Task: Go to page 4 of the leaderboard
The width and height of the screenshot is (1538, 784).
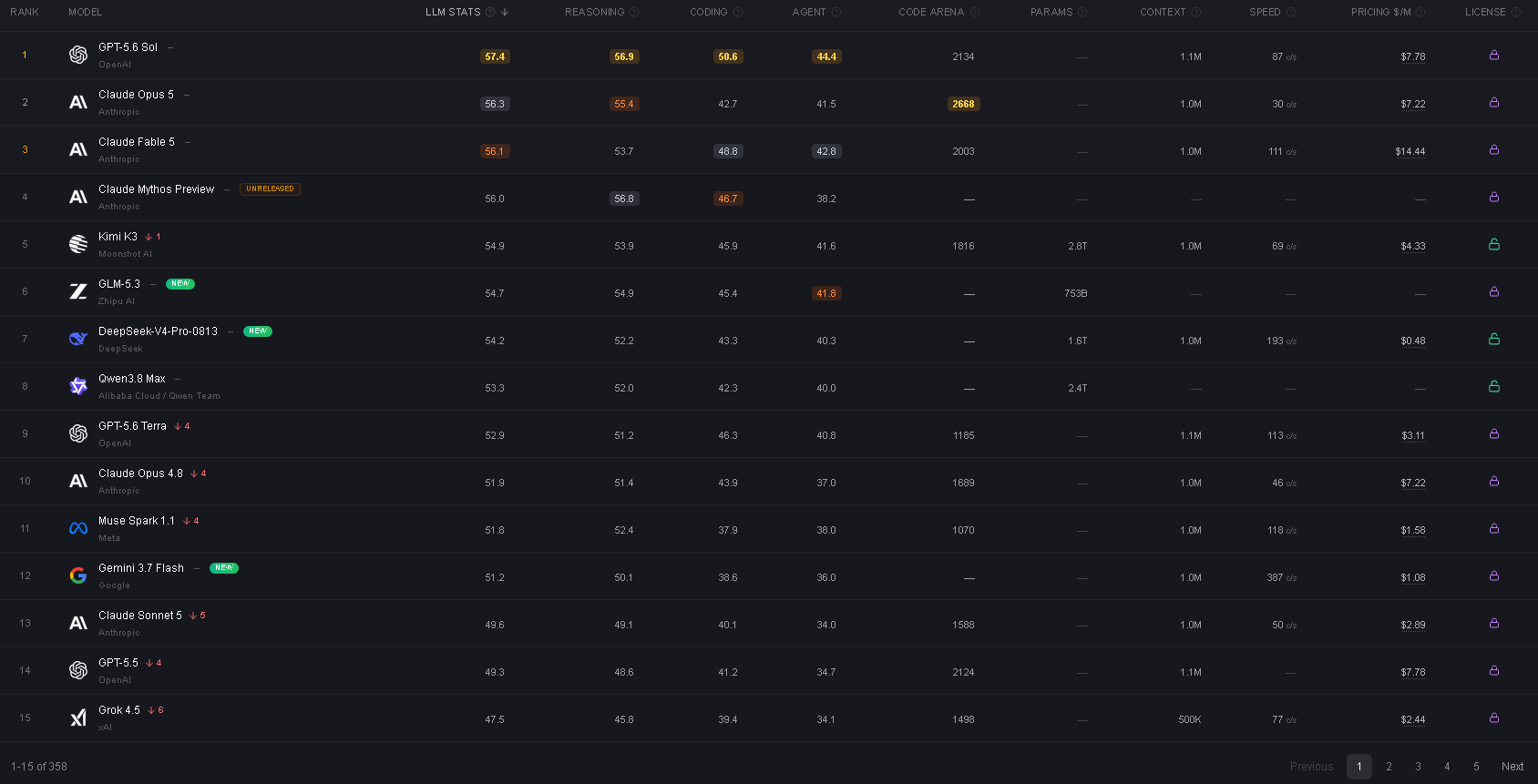Action: [1447, 767]
